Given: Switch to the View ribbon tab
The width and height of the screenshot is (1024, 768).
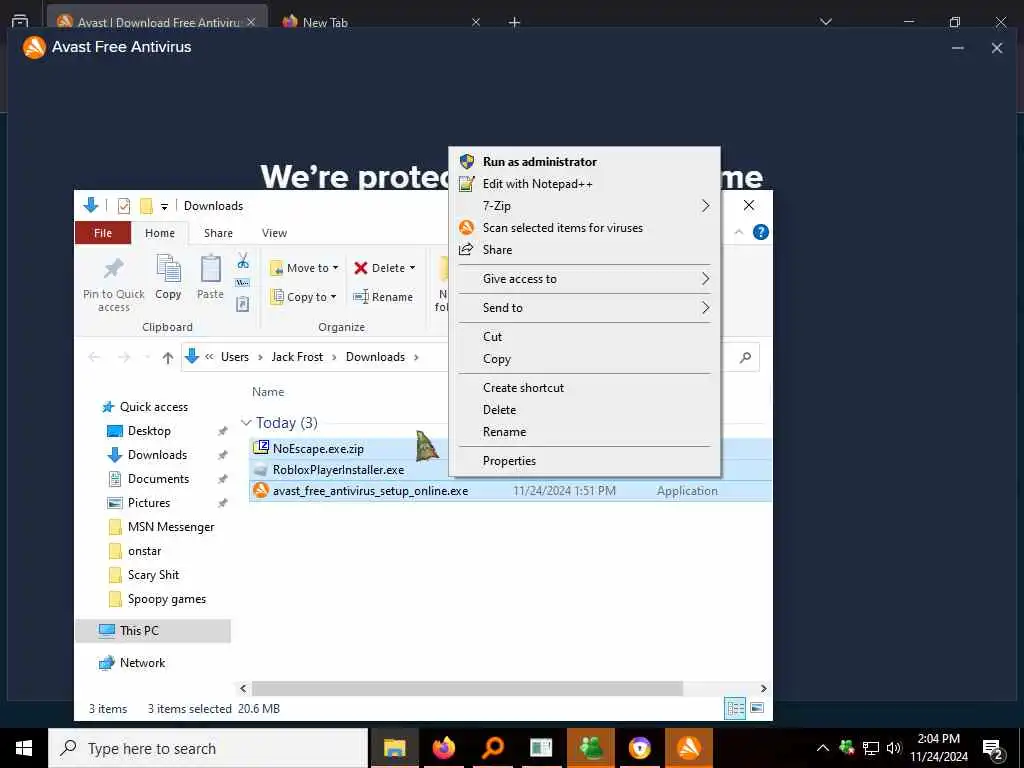Looking at the screenshot, I should [x=274, y=232].
